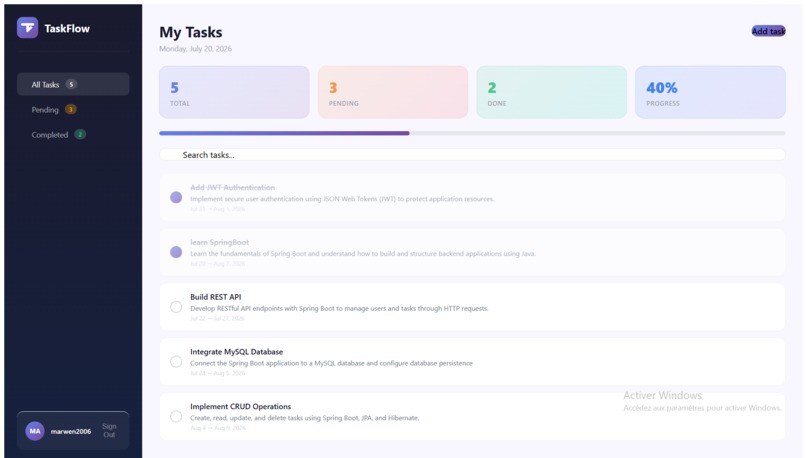Select the Implement CRUD Operations title
Screen dimensions: 806x458
pos(241,407)
